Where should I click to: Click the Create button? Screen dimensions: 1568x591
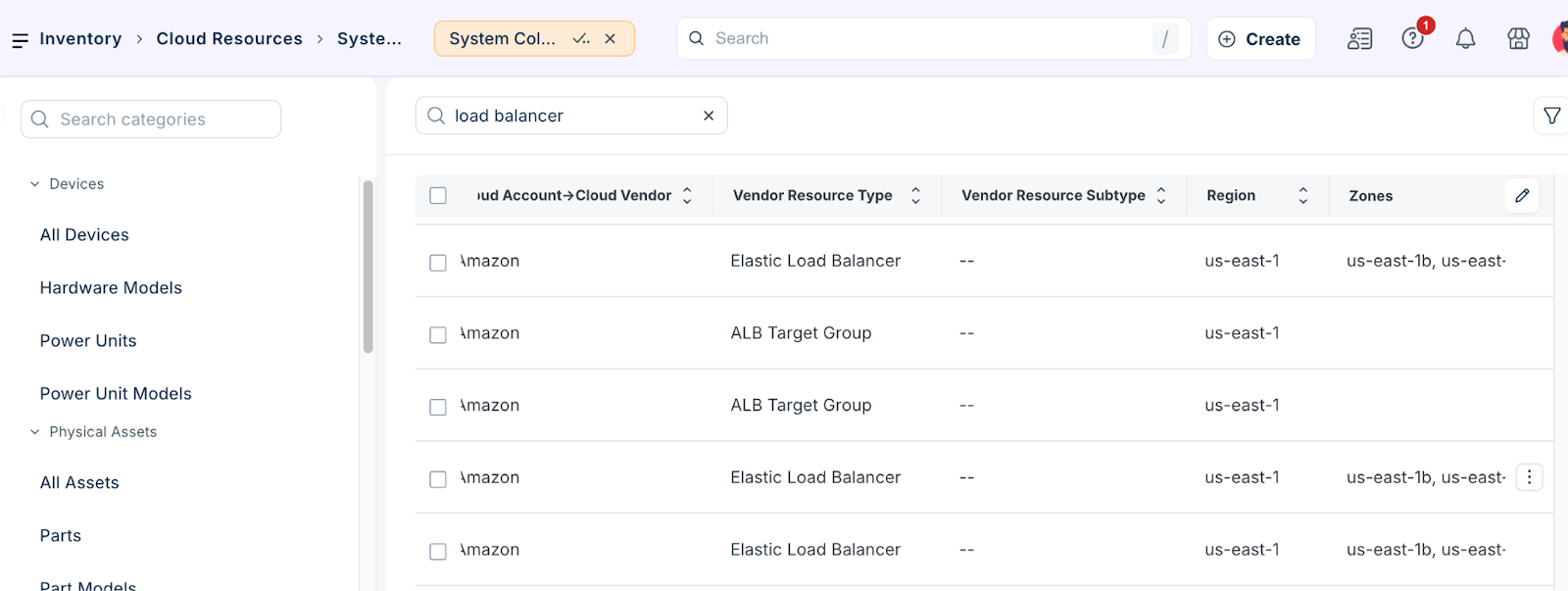coord(1260,39)
